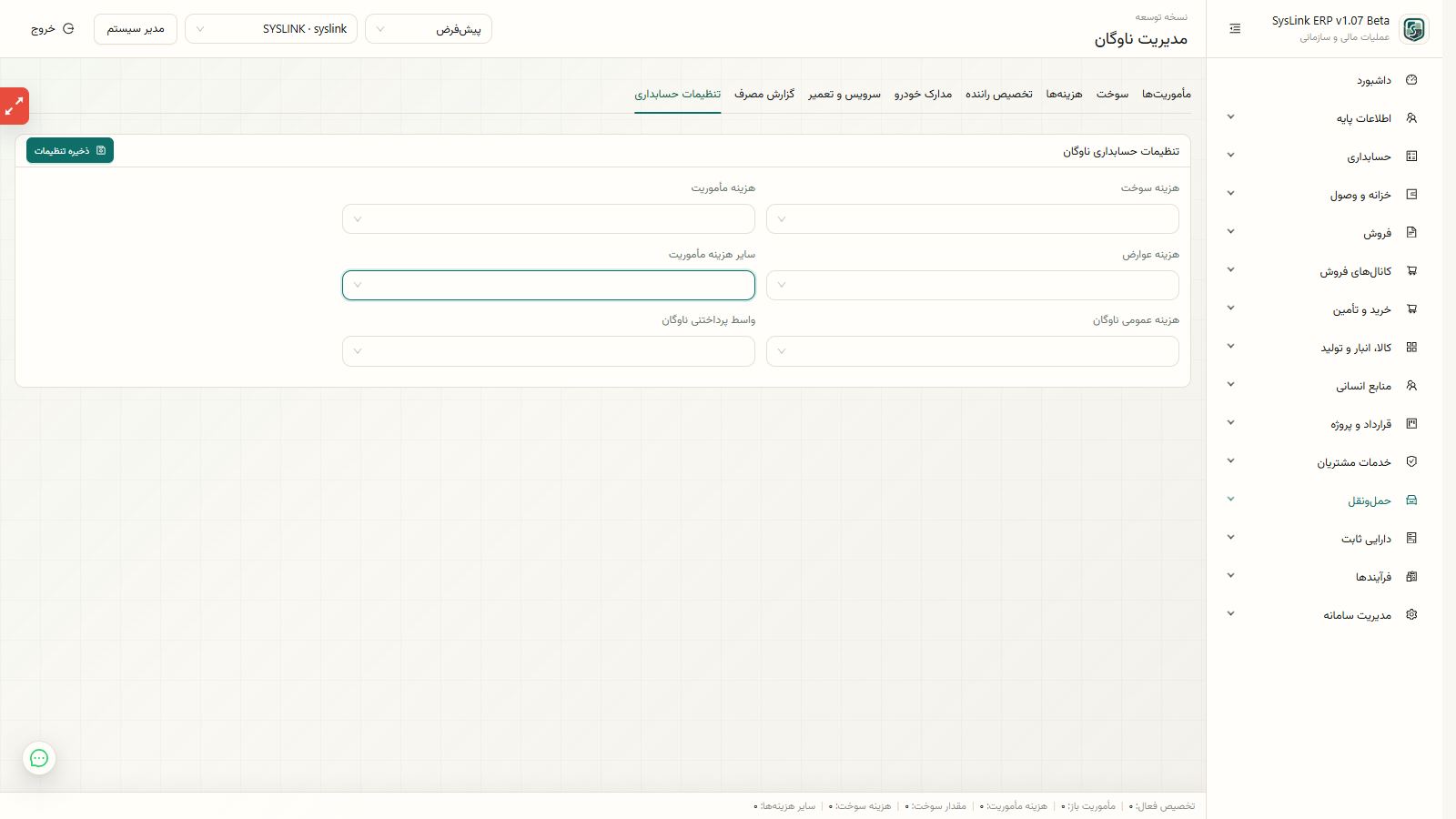Click the منابع انسانی people icon
Viewport: 1456px width, 819px height.
1411,386
